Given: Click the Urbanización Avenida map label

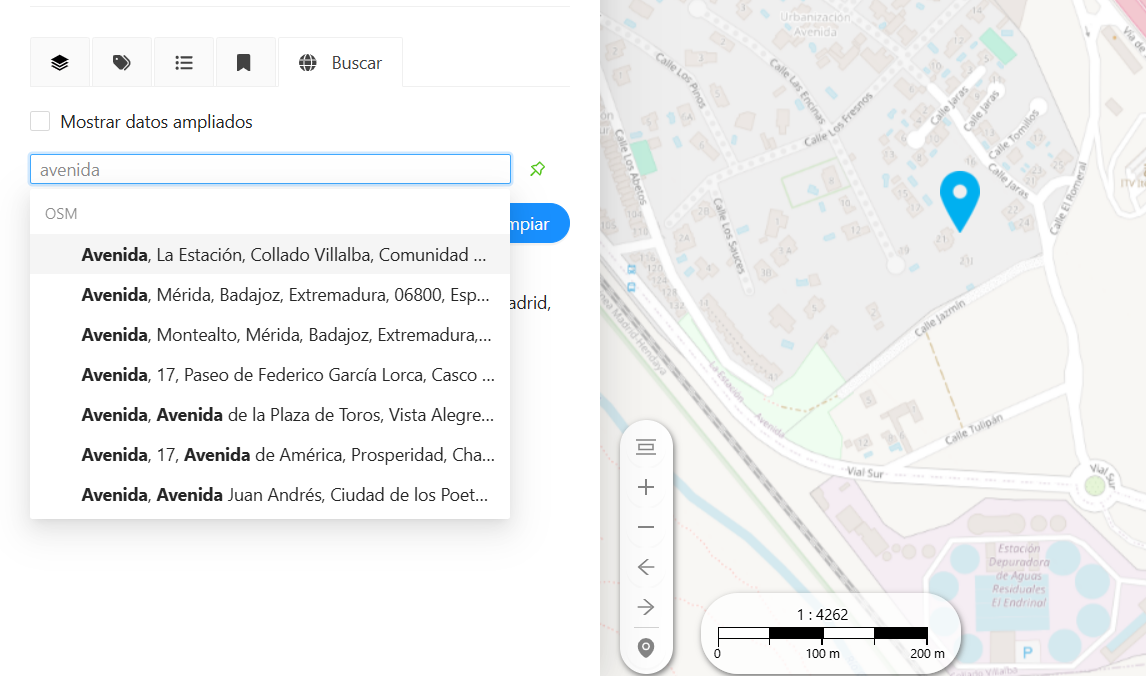Looking at the screenshot, I should (815, 25).
